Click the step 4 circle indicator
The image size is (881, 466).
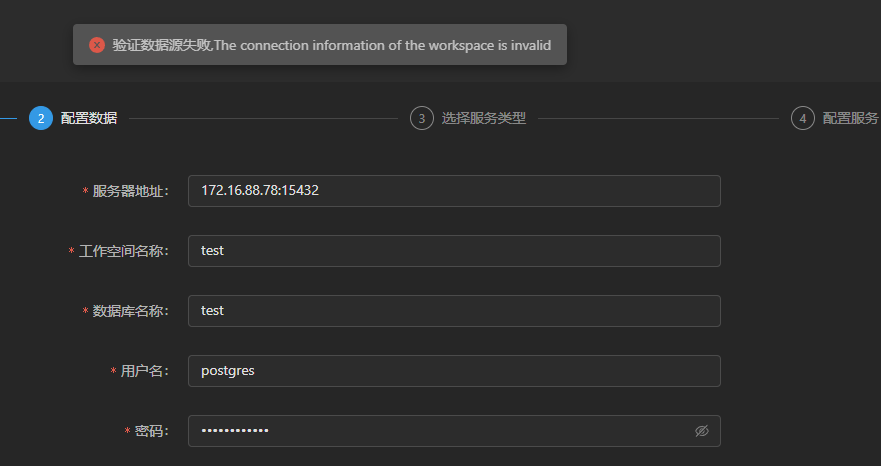[x=802, y=118]
